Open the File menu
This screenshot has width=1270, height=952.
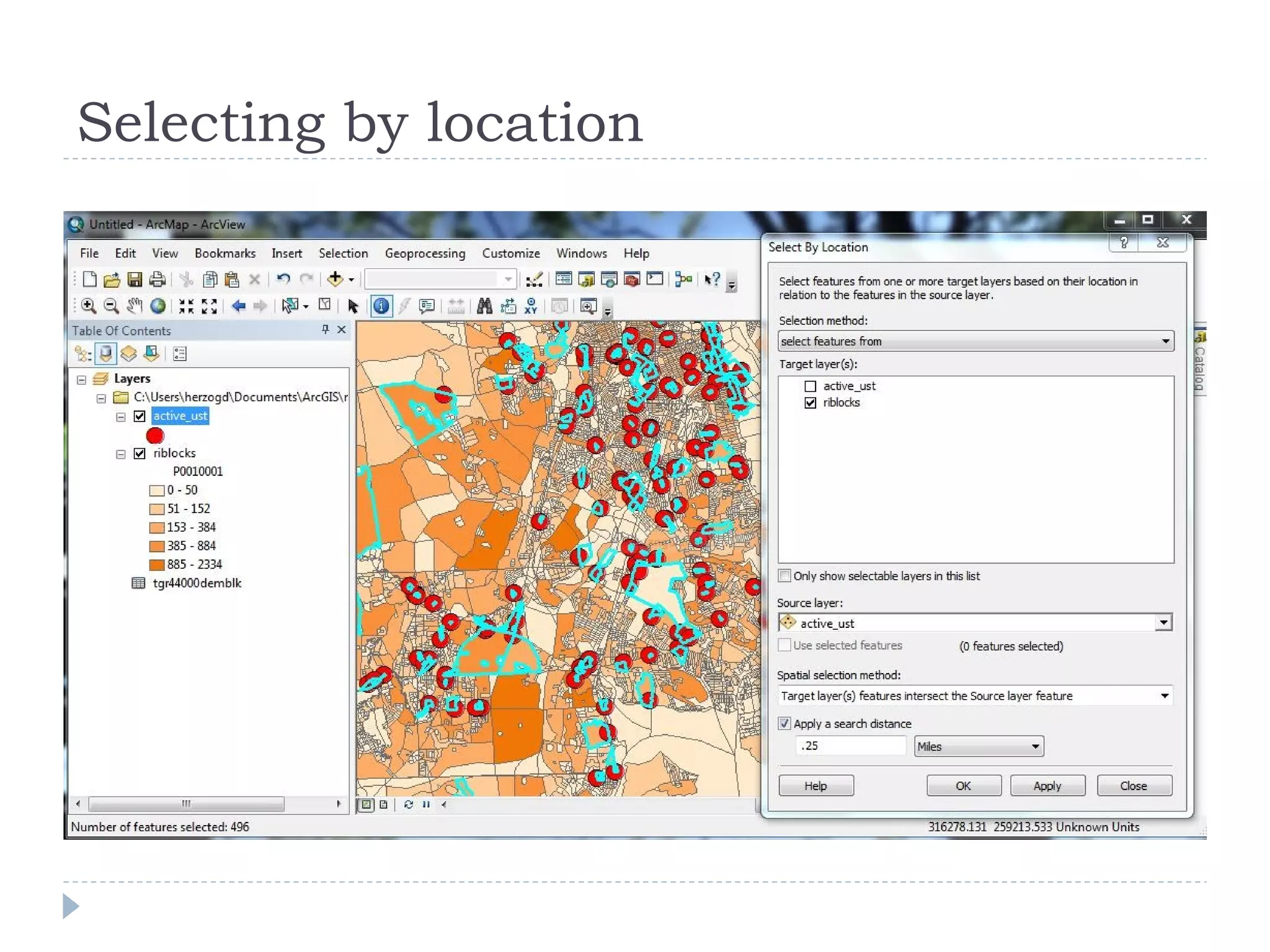tap(89, 253)
